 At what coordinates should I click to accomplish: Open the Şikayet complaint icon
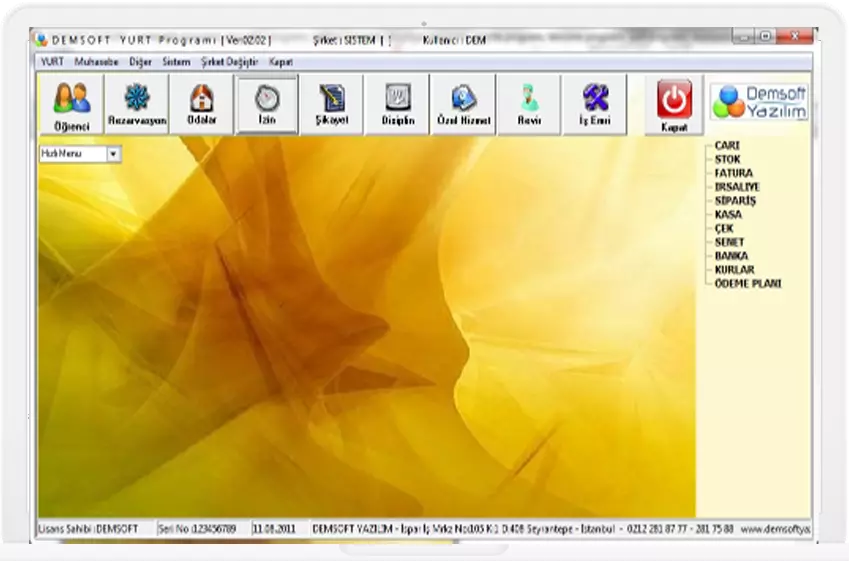(332, 104)
